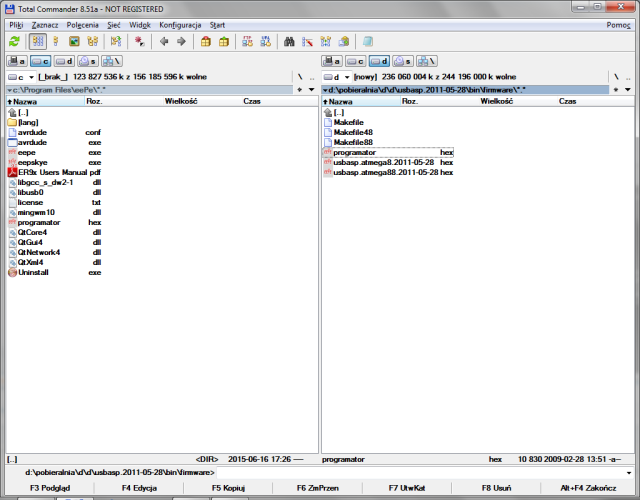
Task: Open left panel drive c dropdown
Action: point(20,77)
